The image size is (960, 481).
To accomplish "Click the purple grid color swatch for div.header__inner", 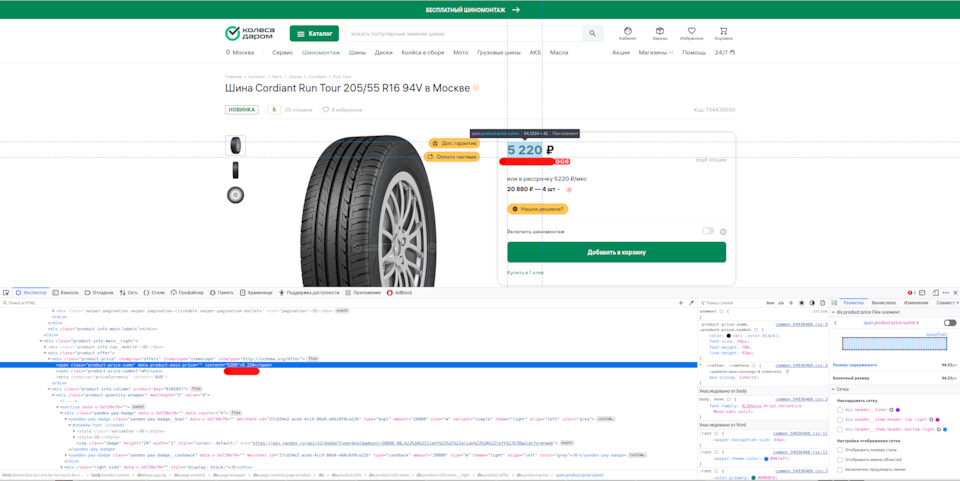I will (x=898, y=410).
